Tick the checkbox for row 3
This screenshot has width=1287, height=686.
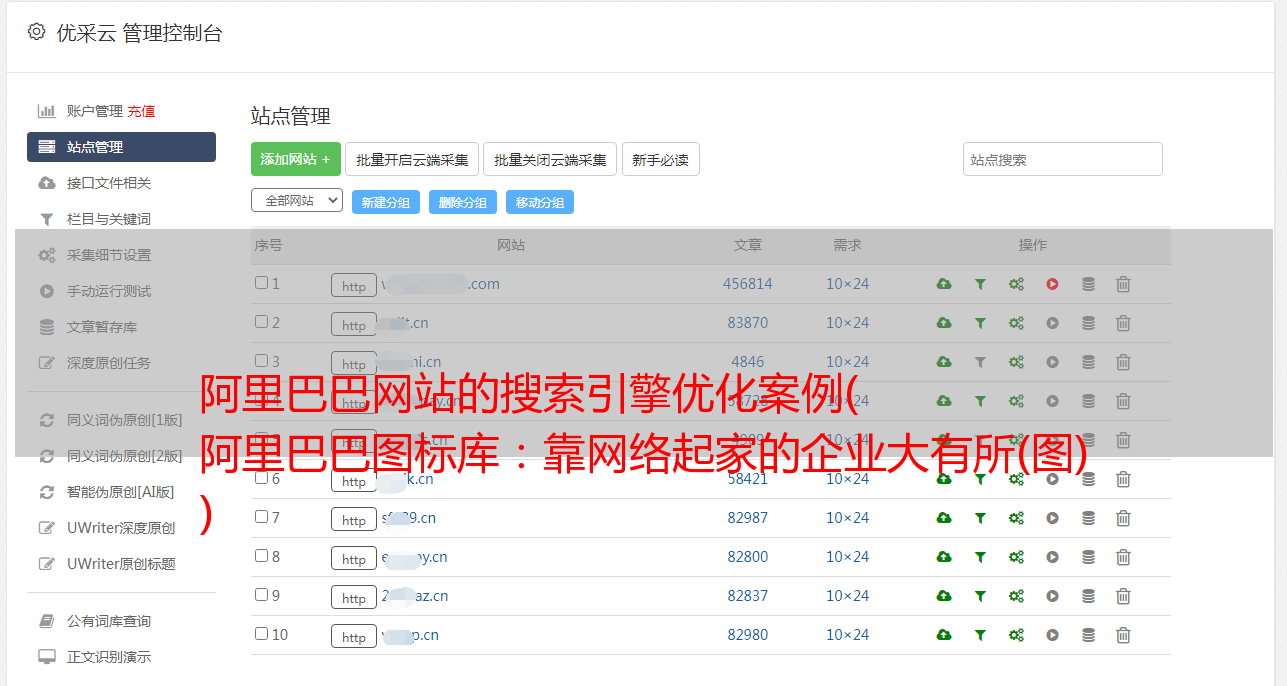pyautogui.click(x=261, y=361)
